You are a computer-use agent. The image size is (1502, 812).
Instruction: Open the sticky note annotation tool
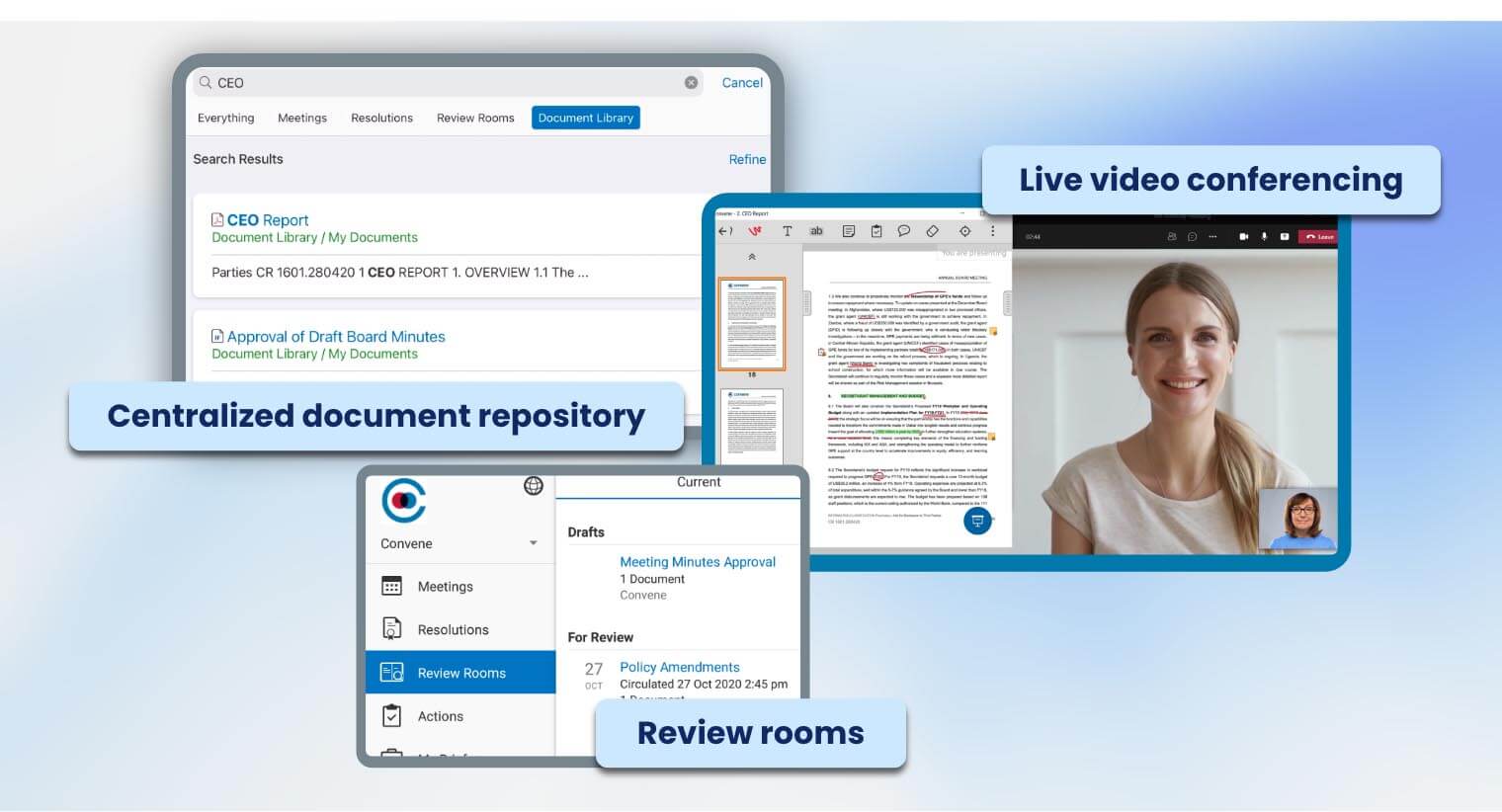pos(849,231)
